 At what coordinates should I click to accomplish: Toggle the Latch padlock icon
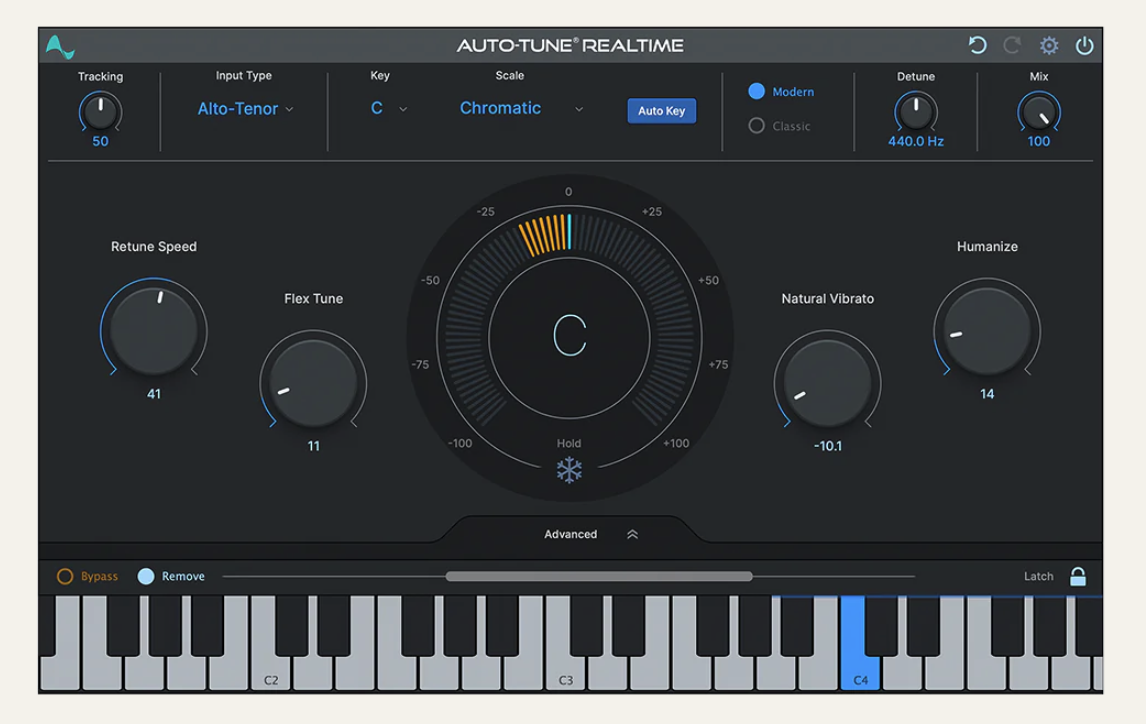[x=1077, y=576]
